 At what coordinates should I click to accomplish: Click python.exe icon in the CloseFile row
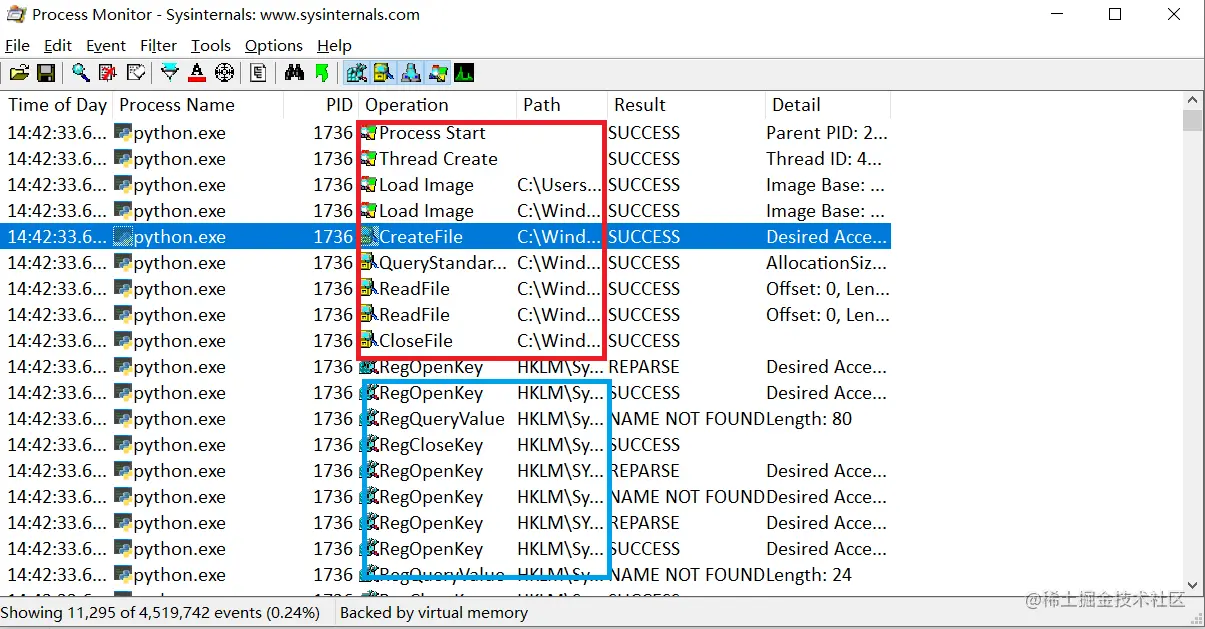[123, 340]
